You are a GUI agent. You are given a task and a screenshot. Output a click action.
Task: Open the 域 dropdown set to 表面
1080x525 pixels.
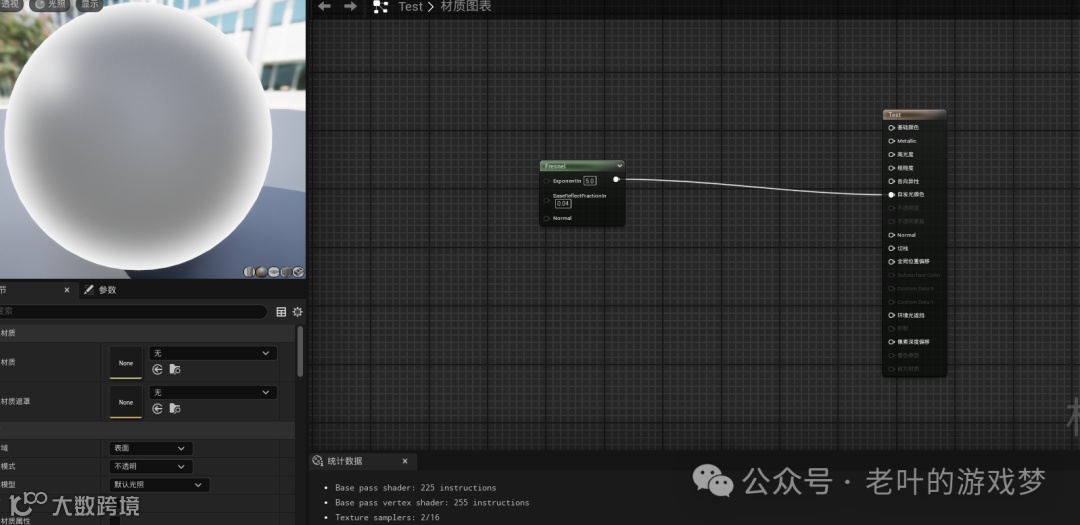tap(151, 449)
